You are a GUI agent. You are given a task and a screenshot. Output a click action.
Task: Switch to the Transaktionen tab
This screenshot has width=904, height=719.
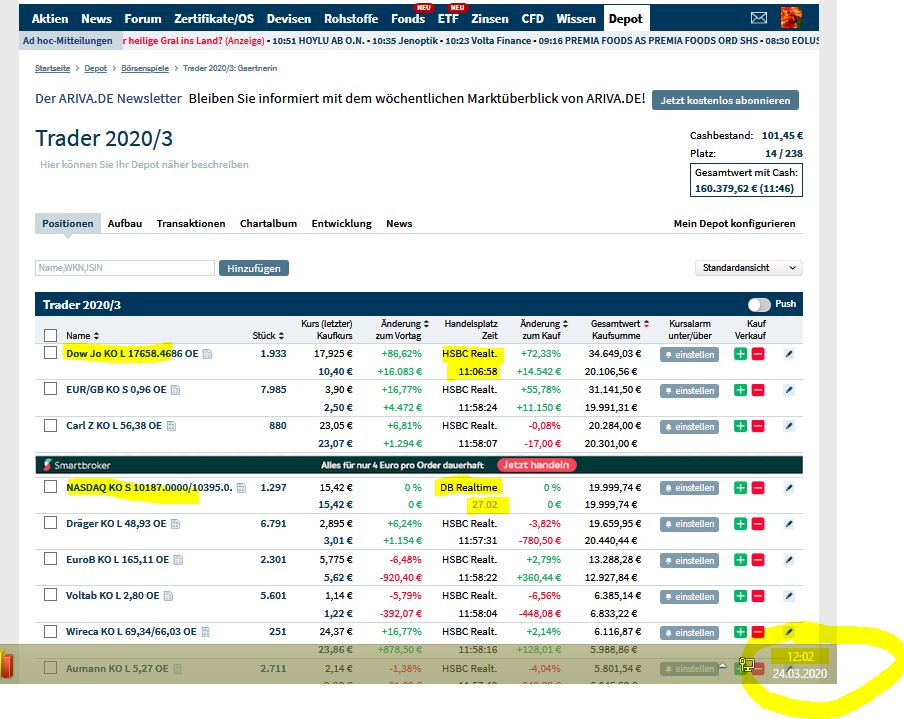coord(191,224)
